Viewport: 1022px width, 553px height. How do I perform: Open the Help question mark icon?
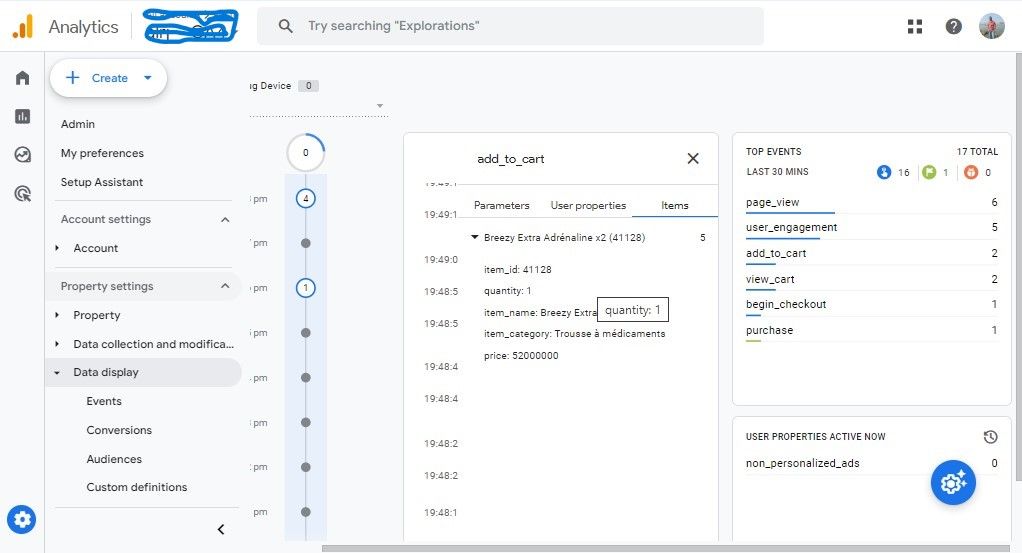tap(954, 26)
